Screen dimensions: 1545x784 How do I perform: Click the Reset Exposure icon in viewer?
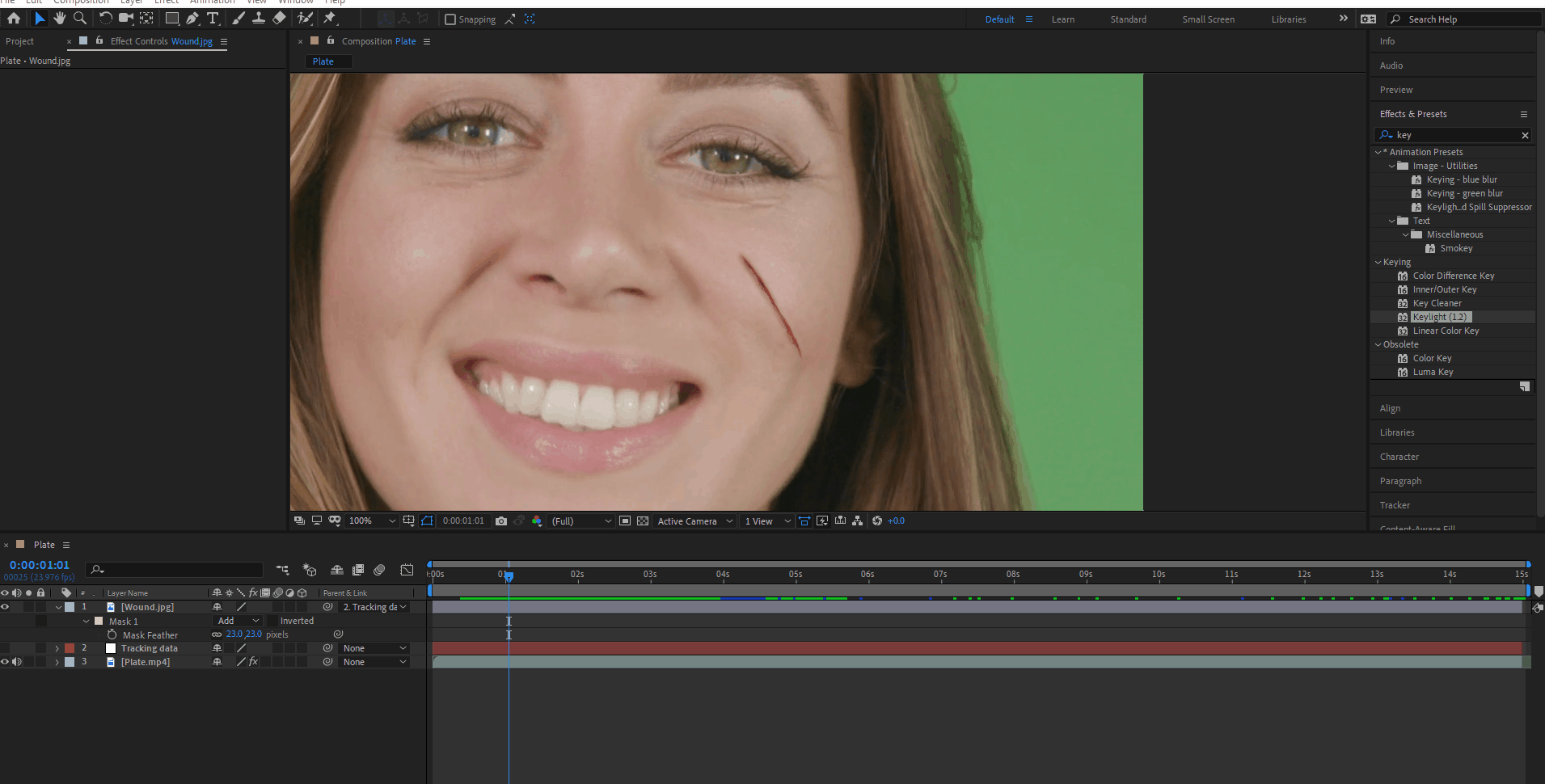(877, 521)
